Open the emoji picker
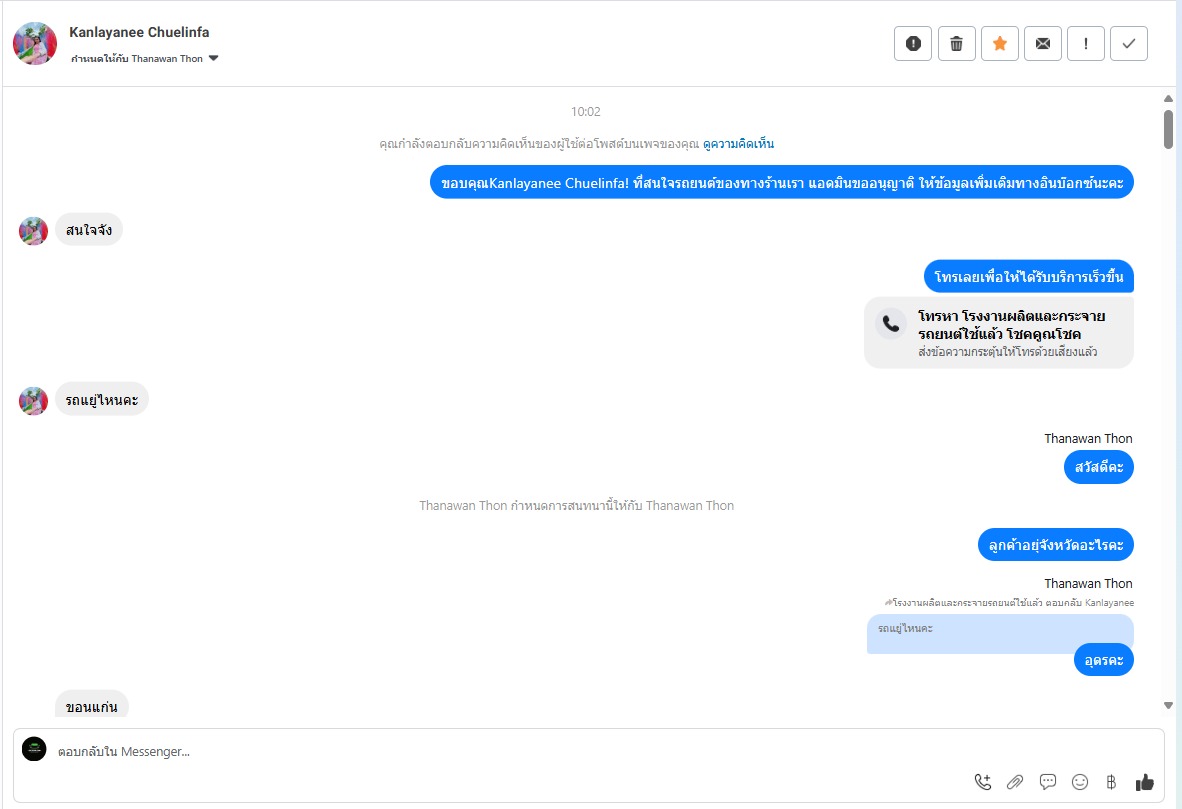1182x809 pixels. coord(1080,782)
